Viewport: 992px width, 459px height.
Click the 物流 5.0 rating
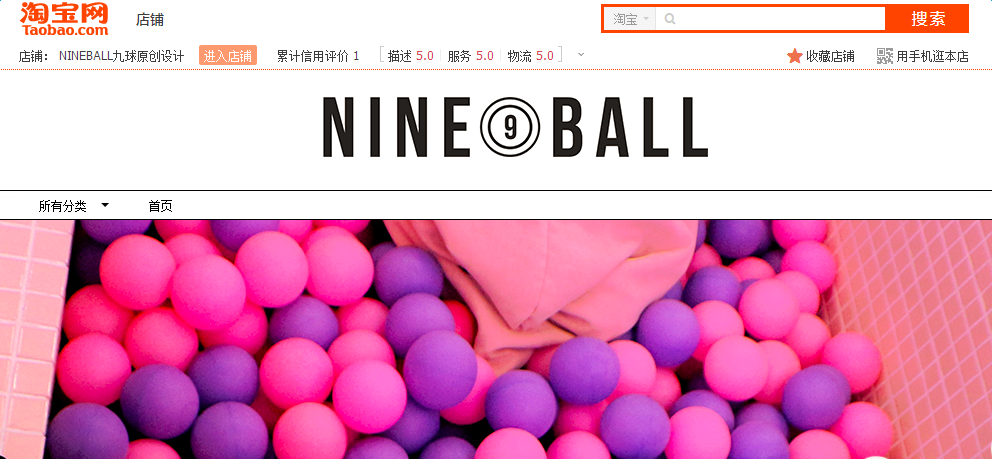click(530, 56)
